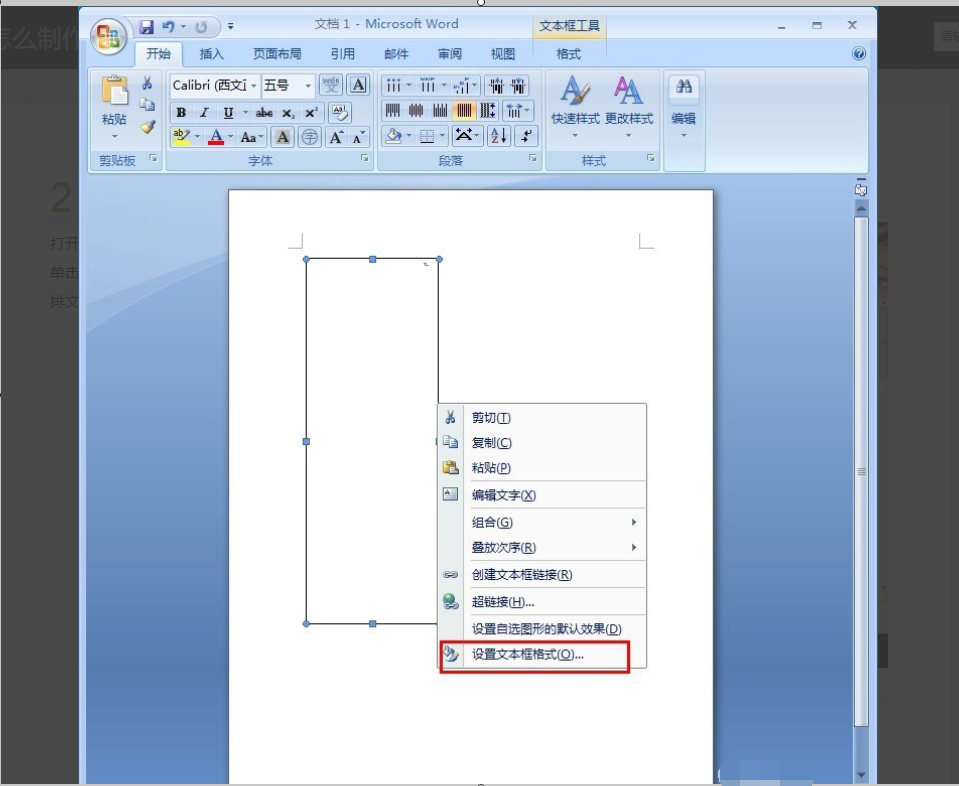Launch the Paragraph (段落) dialog box
959x786 pixels.
tap(533, 158)
